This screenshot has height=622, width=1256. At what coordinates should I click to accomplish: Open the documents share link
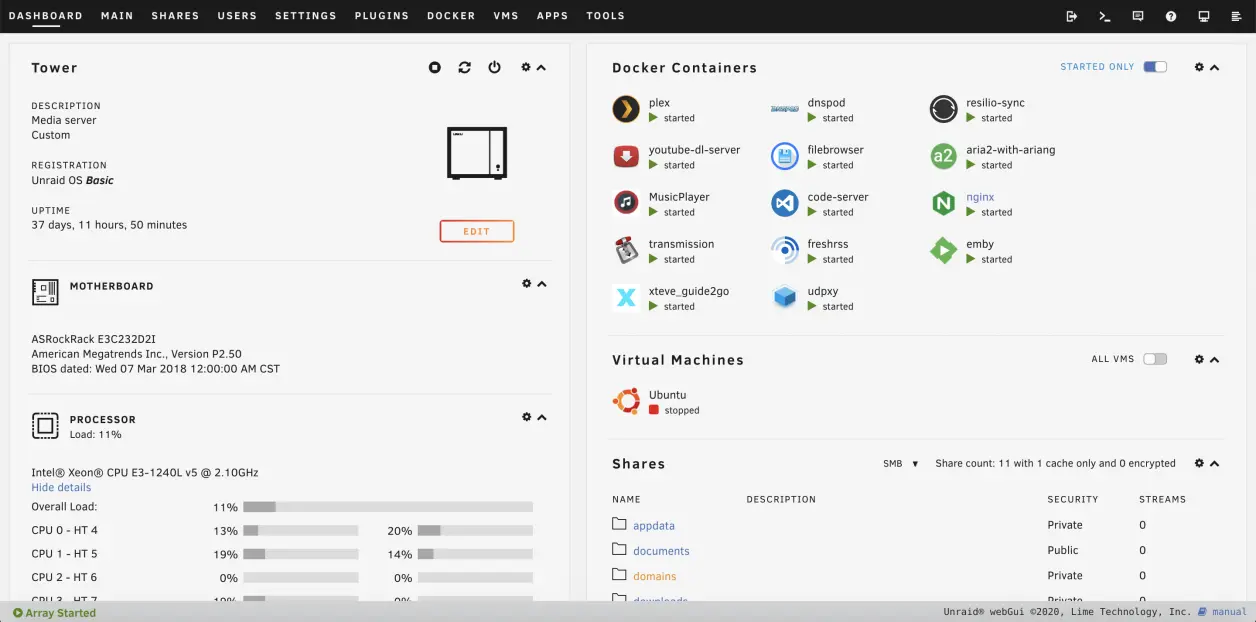[x=661, y=551]
